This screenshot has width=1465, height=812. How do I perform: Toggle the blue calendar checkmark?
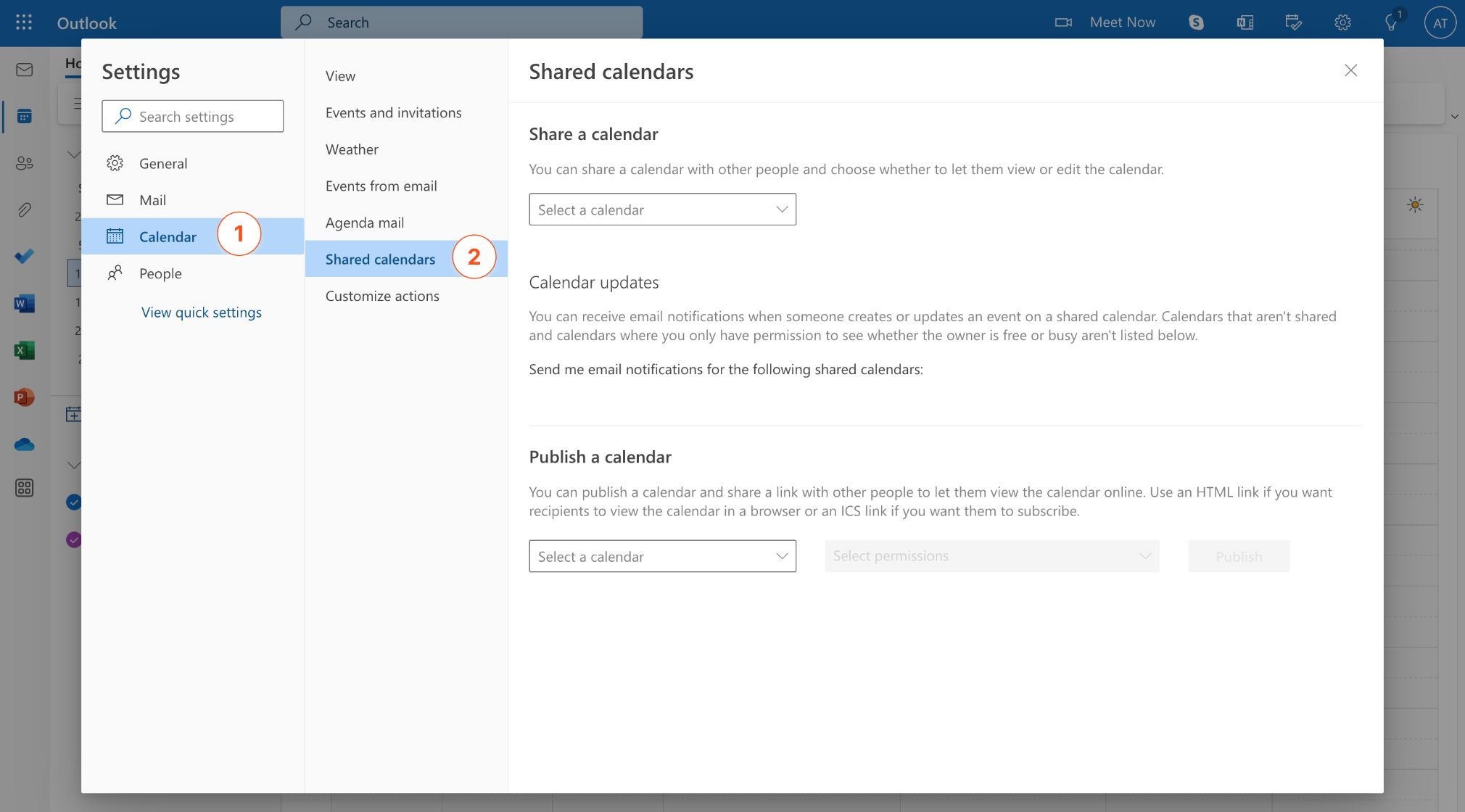pos(74,502)
